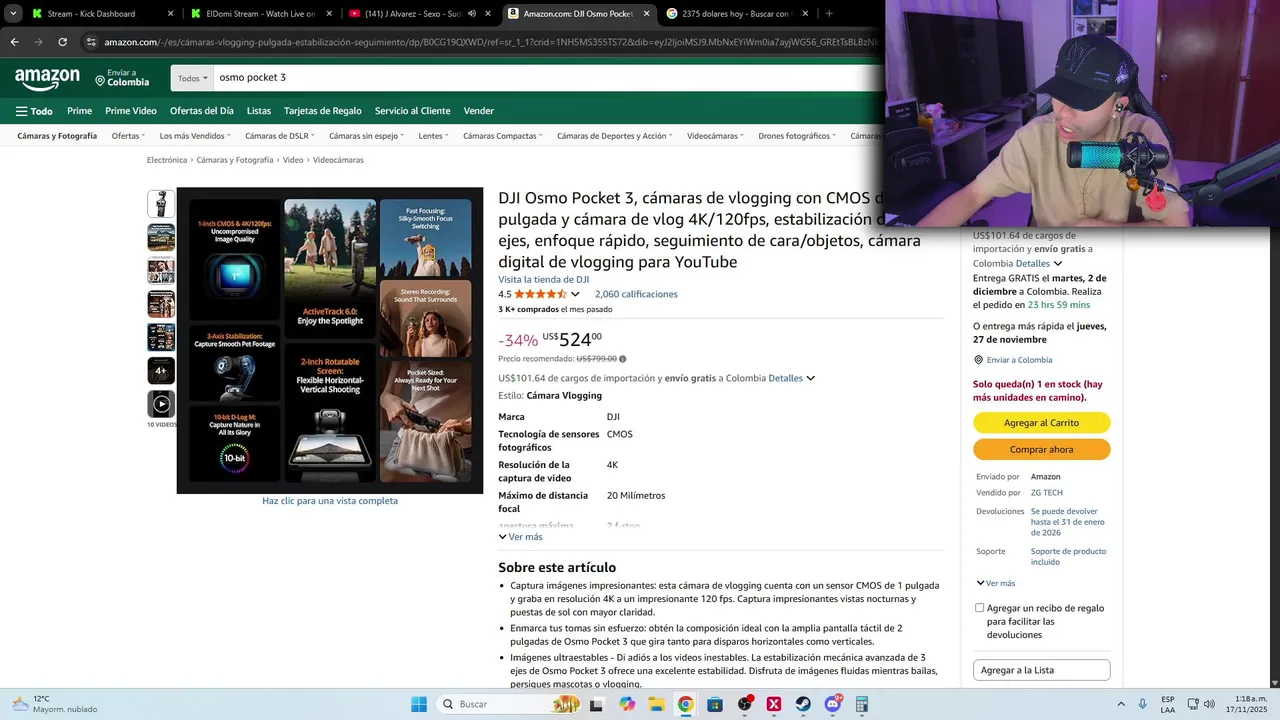Click the location pin Enviar a Colombia link

click(1013, 360)
